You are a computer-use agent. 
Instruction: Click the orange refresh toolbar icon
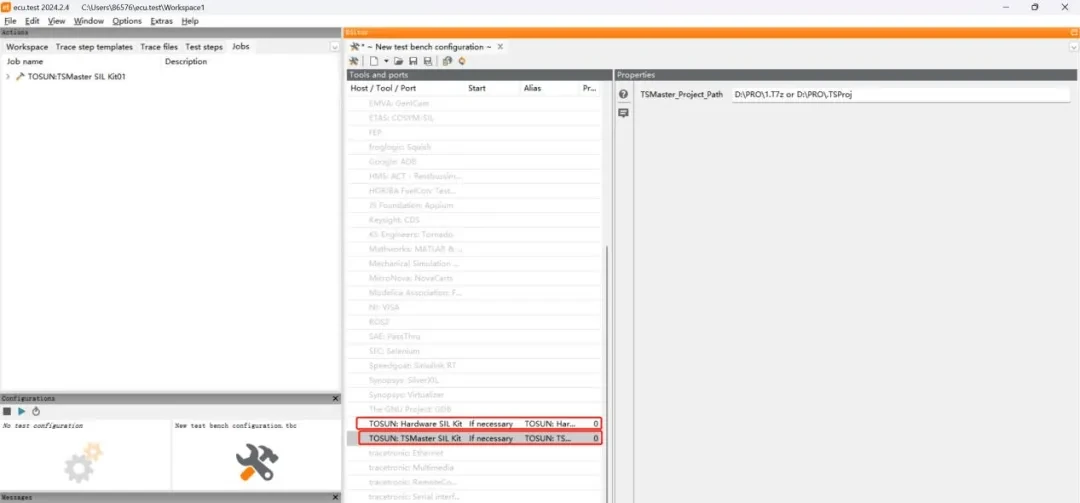pos(462,61)
